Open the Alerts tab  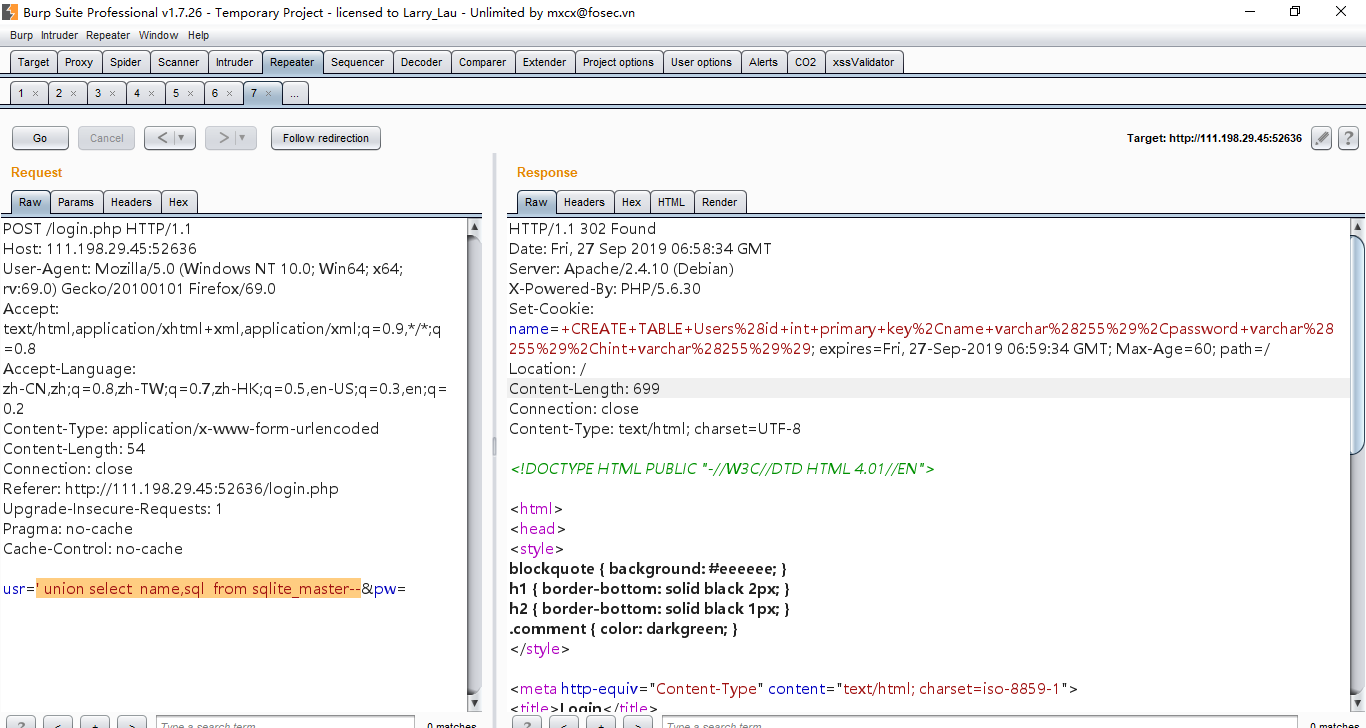pyautogui.click(x=763, y=62)
